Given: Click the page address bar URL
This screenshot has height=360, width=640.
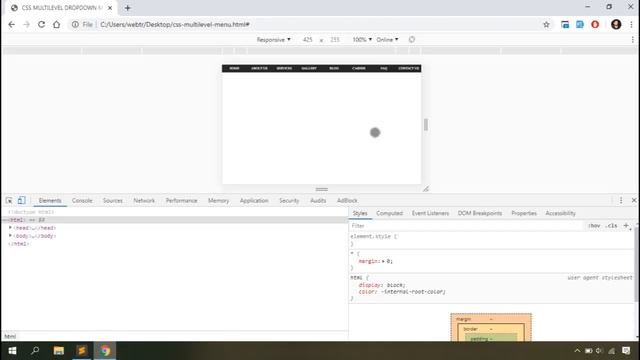Looking at the screenshot, I should (x=175, y=24).
